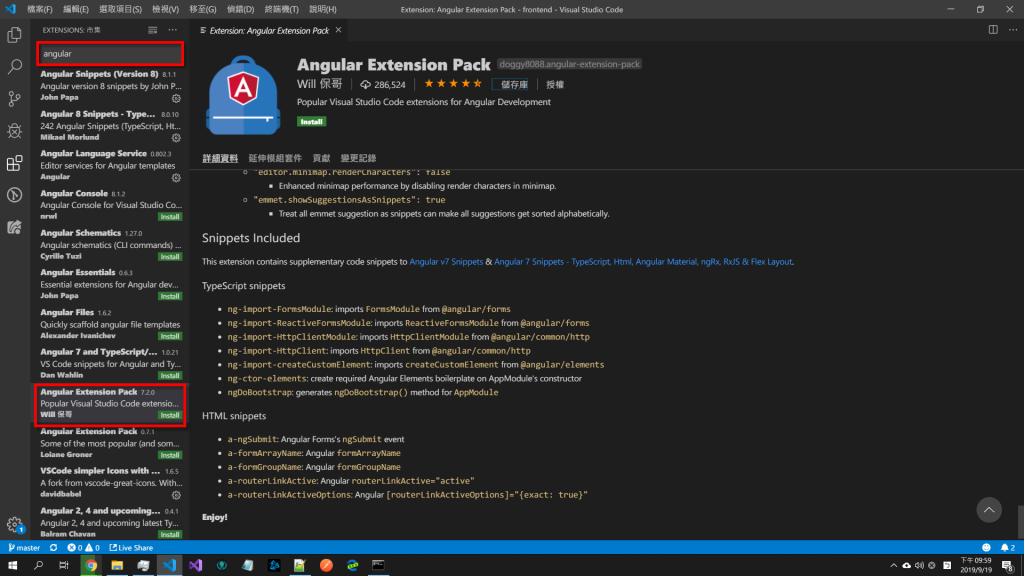Click gear icon for Angular Snippets (Version 8)
This screenshot has width=1024, height=576.
(176, 99)
